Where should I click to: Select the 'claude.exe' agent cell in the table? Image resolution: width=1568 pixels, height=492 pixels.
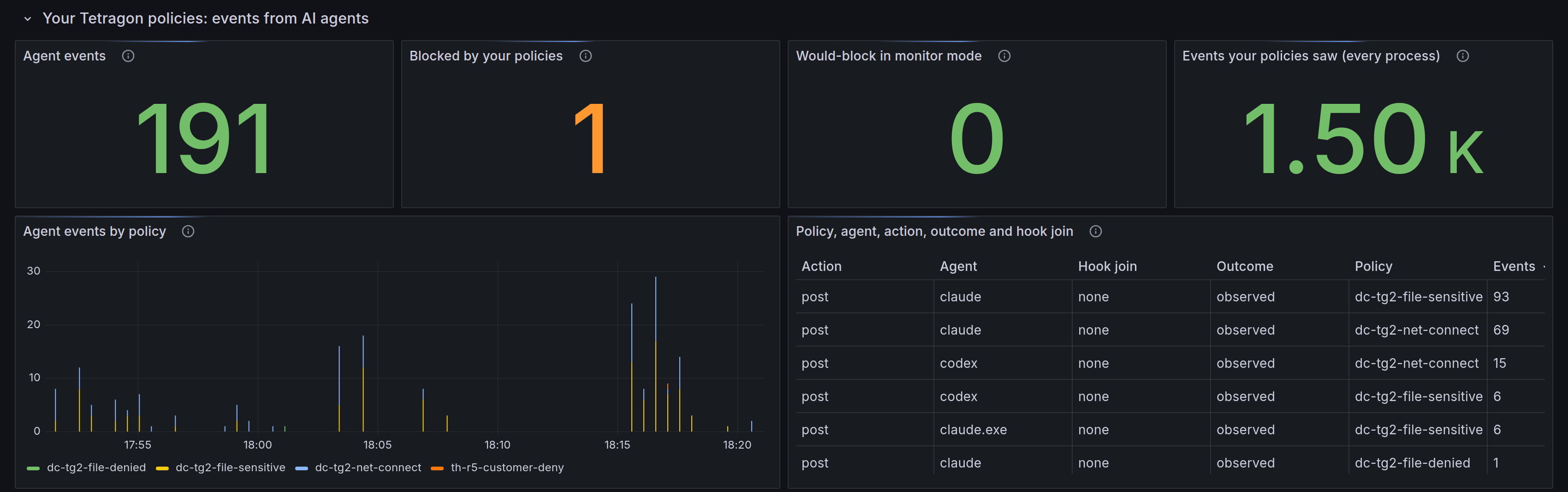1003,430
